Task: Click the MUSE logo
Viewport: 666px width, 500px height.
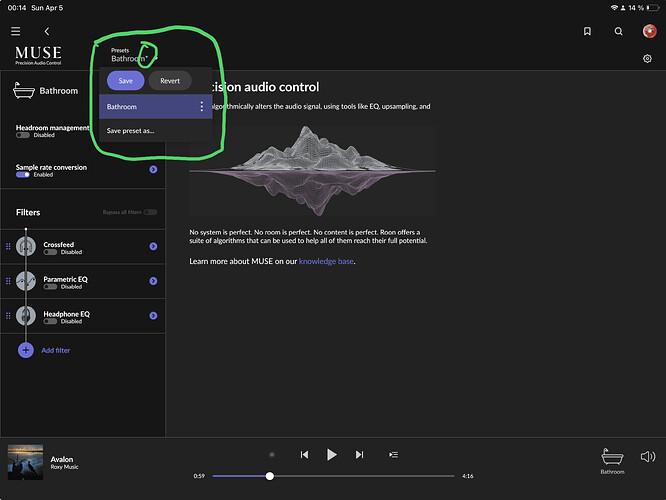Action: pos(38,55)
